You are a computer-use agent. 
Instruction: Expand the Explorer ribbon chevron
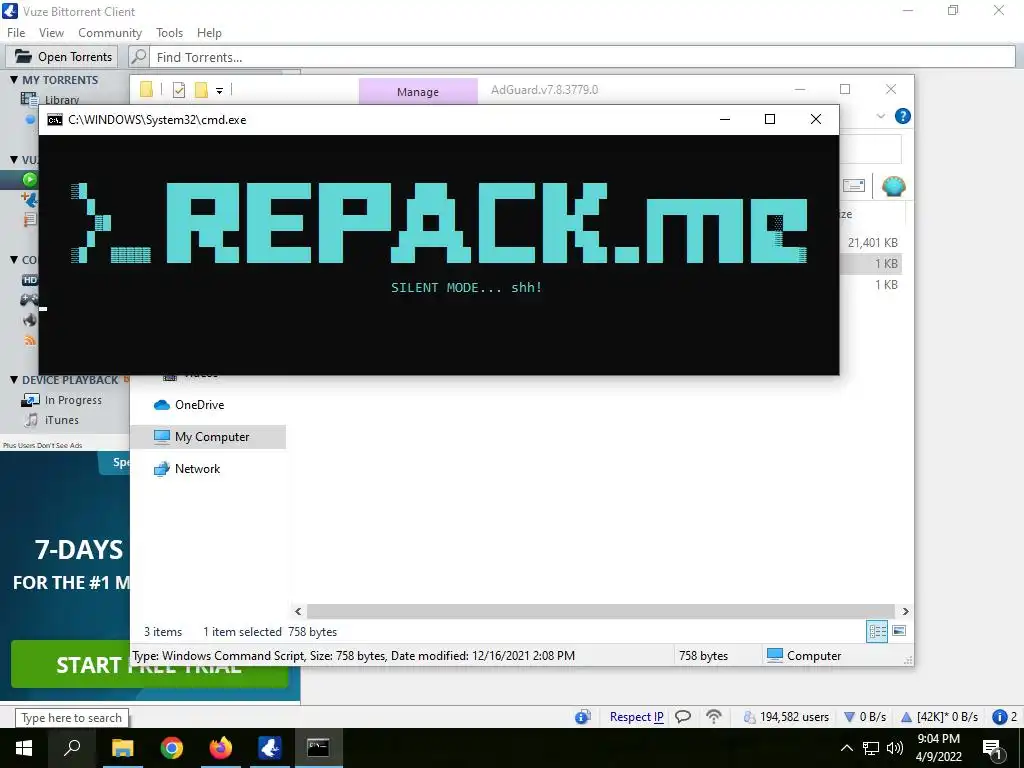click(x=880, y=116)
